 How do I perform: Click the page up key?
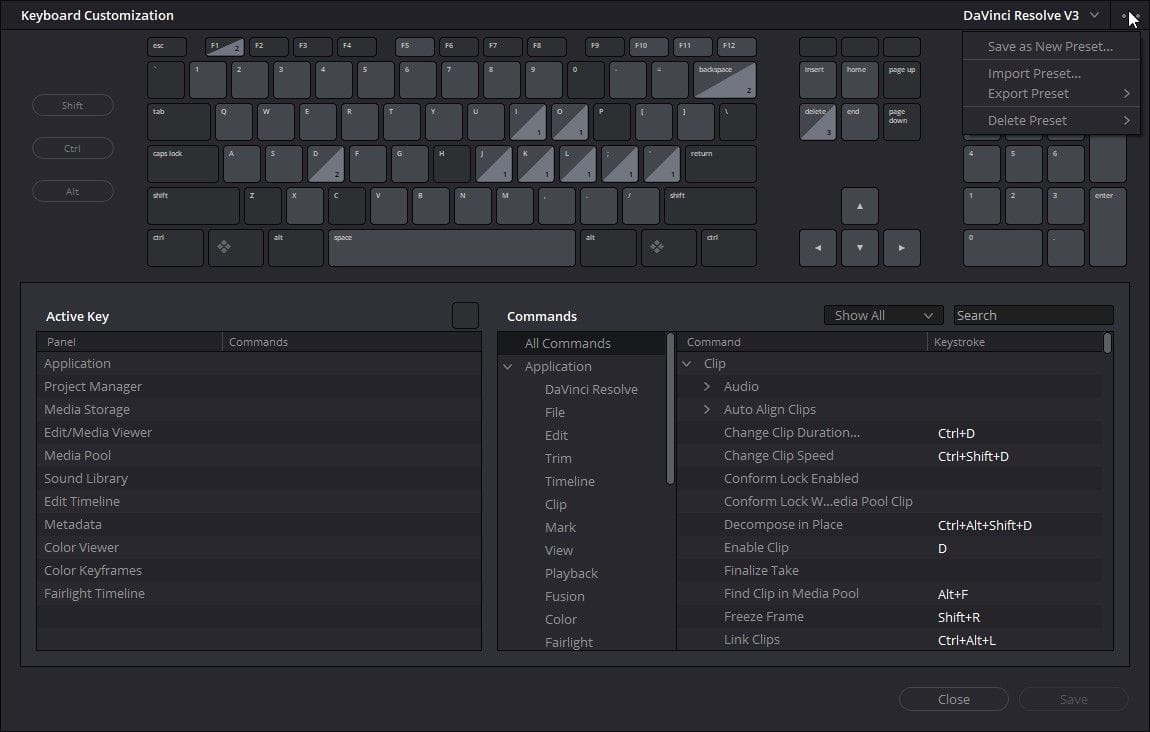tap(901, 80)
